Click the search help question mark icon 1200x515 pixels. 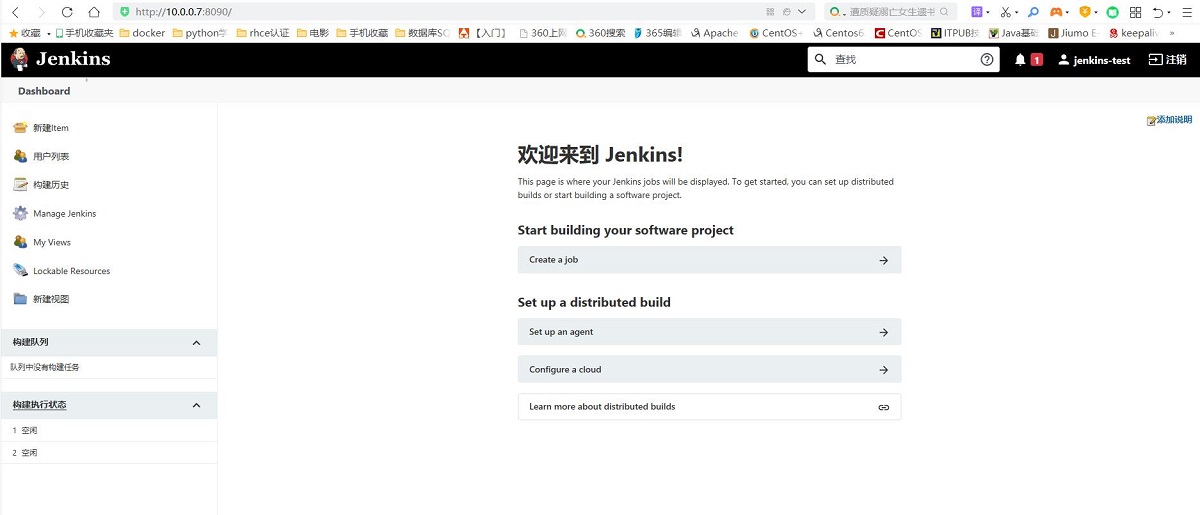pos(987,60)
